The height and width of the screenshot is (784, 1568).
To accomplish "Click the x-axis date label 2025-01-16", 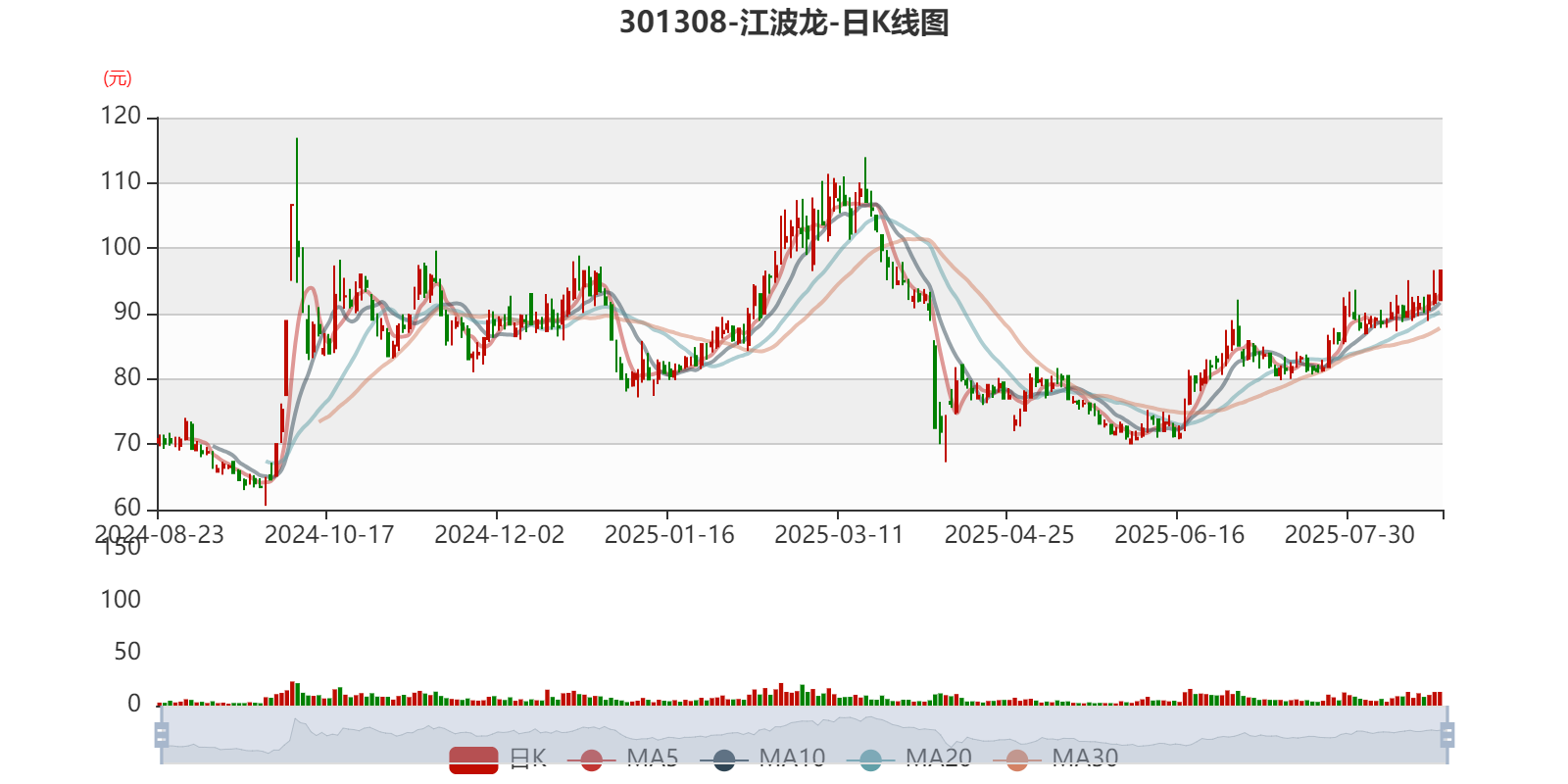I will point(669,535).
